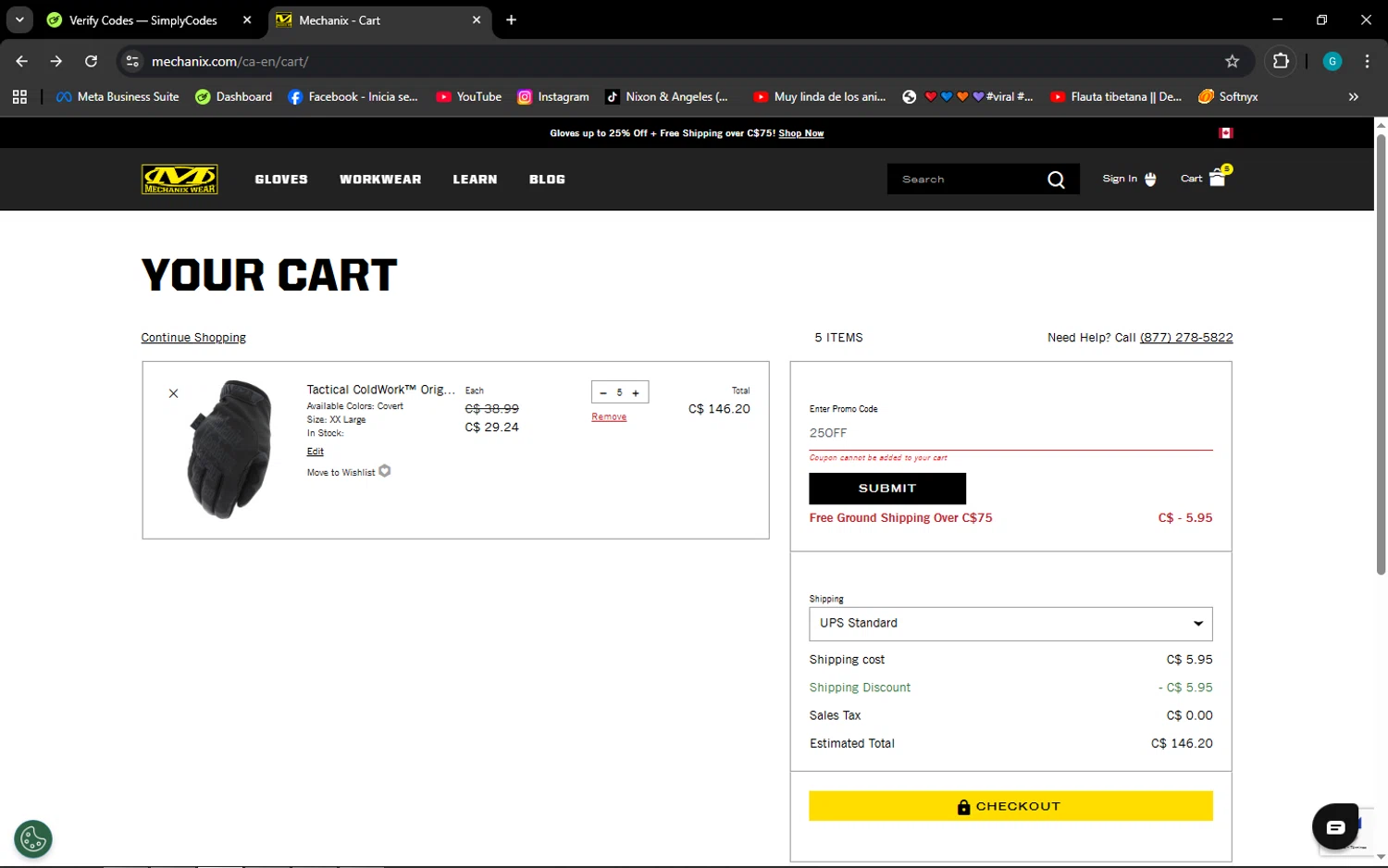Viewport: 1388px width, 868px height.
Task: Open Facebook bookmark
Action: 353,96
